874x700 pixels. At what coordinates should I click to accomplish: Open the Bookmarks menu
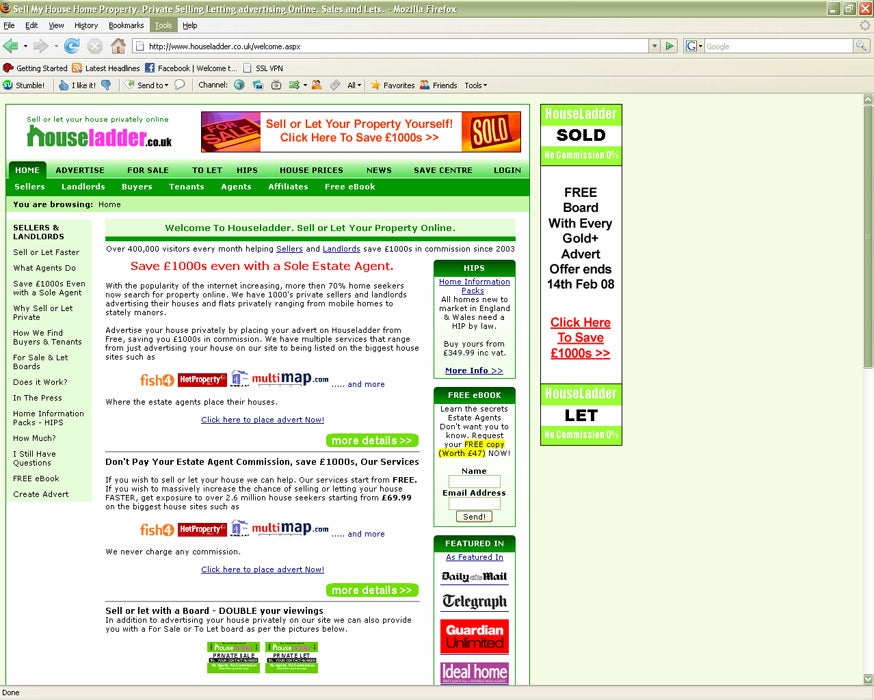pyautogui.click(x=126, y=25)
